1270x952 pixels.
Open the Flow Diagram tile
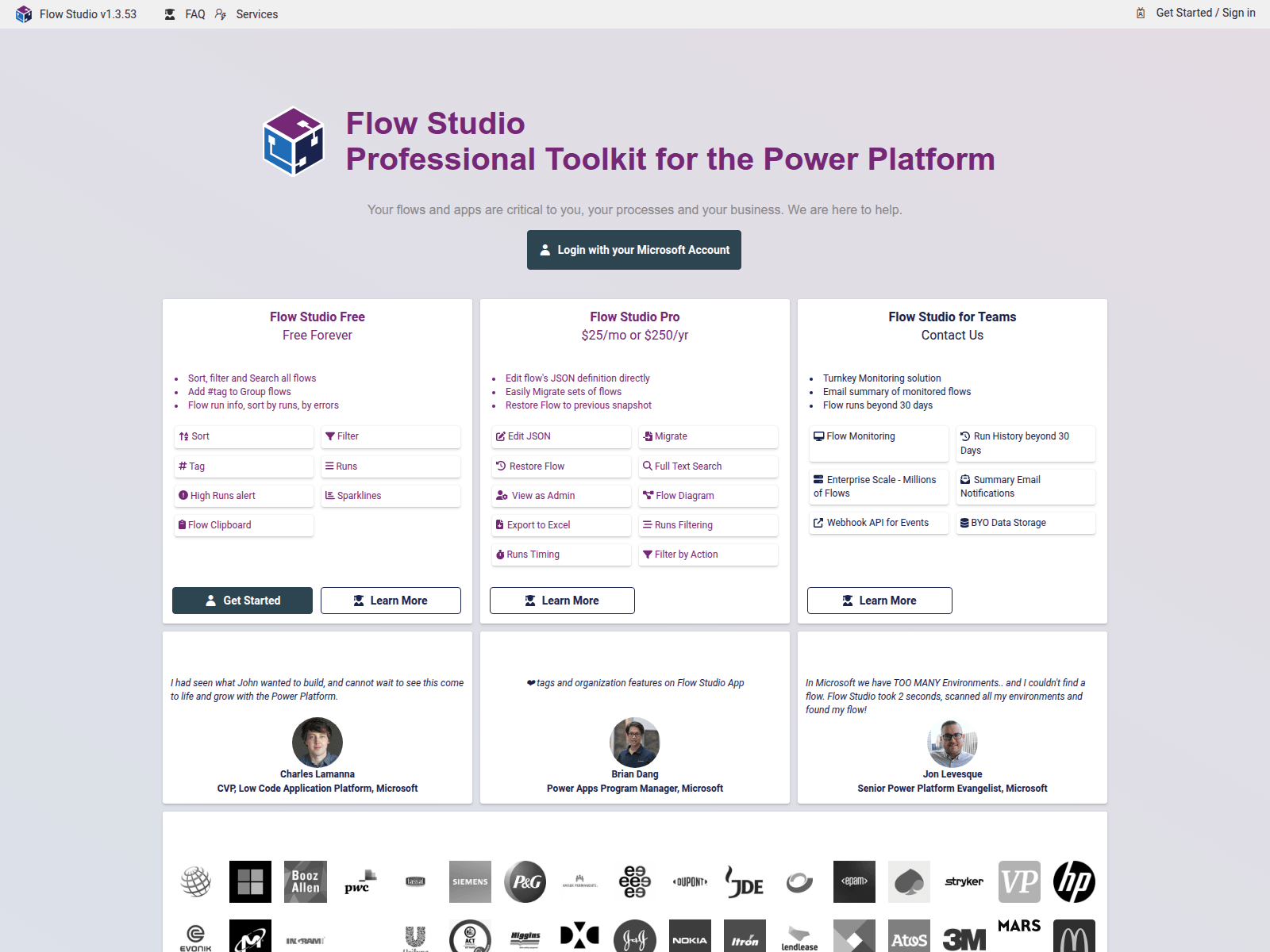pos(708,496)
